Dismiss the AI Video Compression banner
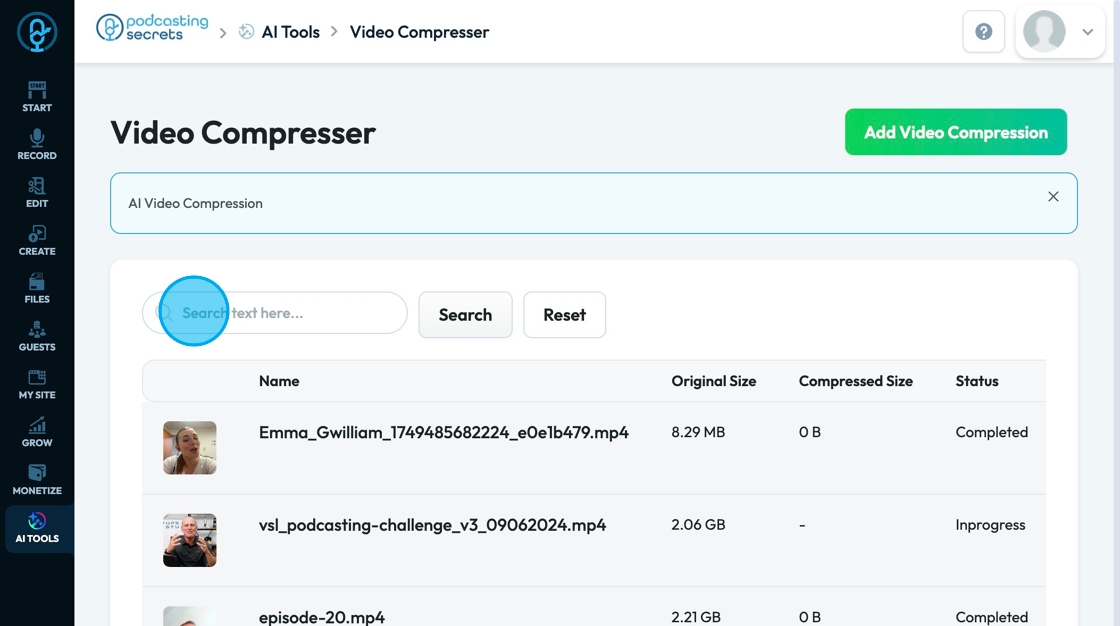The image size is (1120, 626). click(x=1053, y=197)
